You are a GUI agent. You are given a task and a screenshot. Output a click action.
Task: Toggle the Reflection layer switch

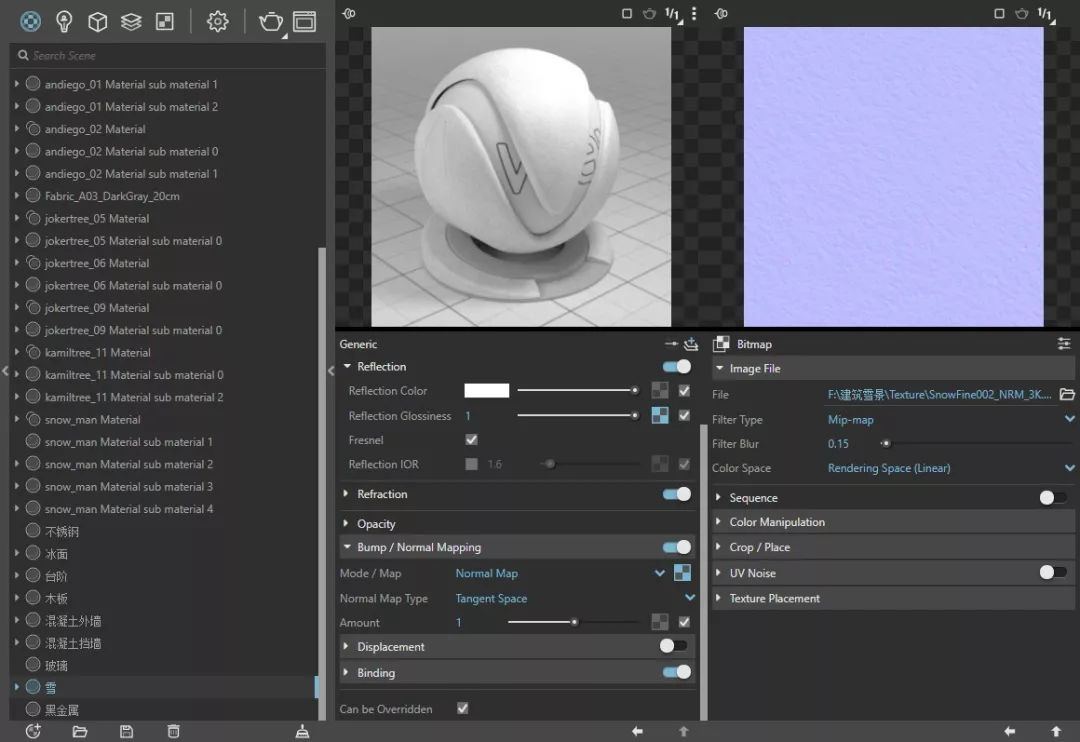pyautogui.click(x=677, y=367)
